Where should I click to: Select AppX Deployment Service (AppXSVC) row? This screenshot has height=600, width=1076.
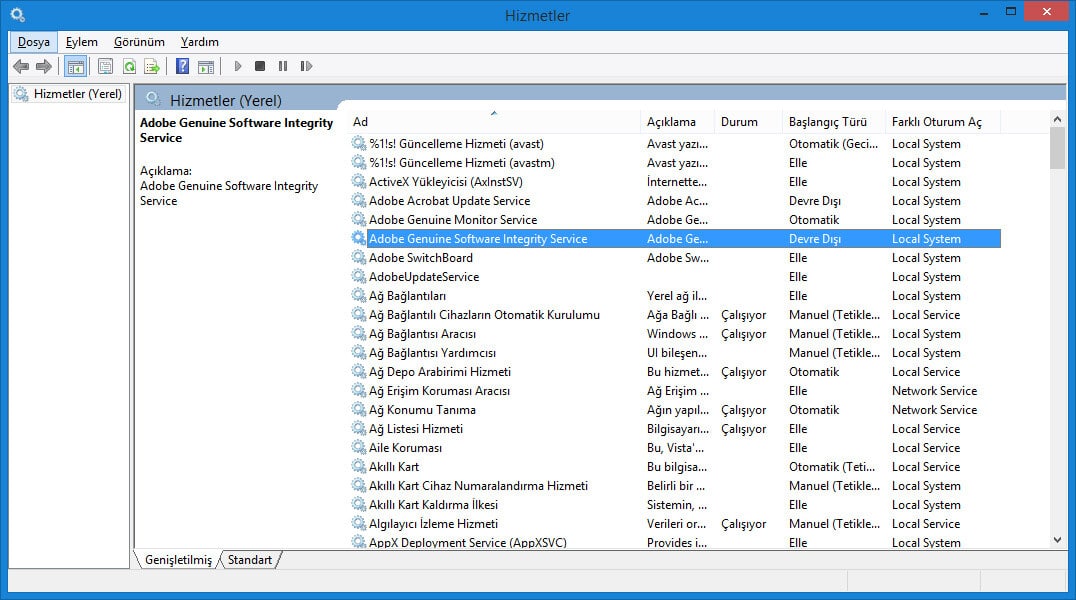pos(675,542)
